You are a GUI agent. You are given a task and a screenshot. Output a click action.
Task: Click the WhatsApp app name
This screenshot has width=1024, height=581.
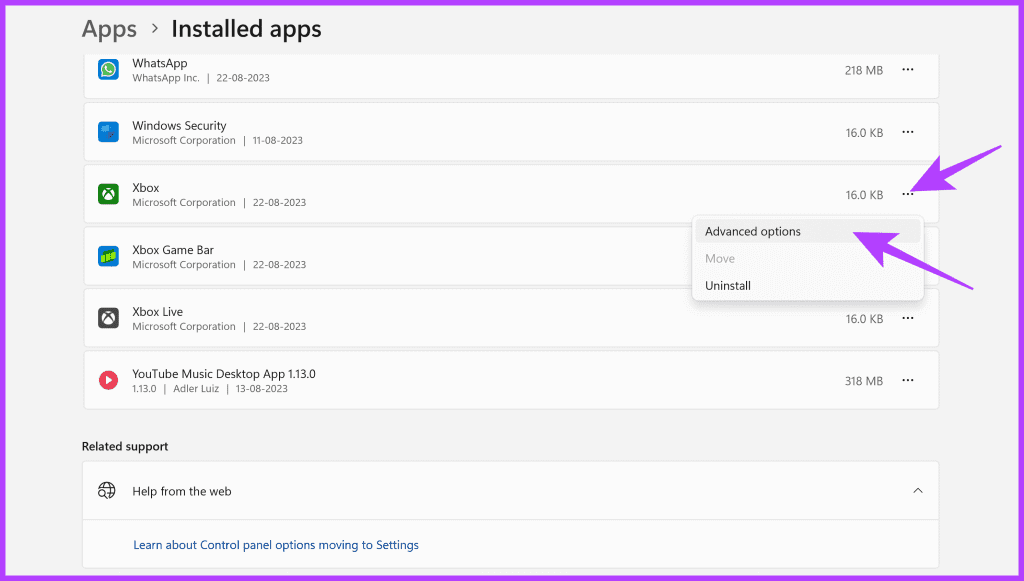pyautogui.click(x=159, y=63)
